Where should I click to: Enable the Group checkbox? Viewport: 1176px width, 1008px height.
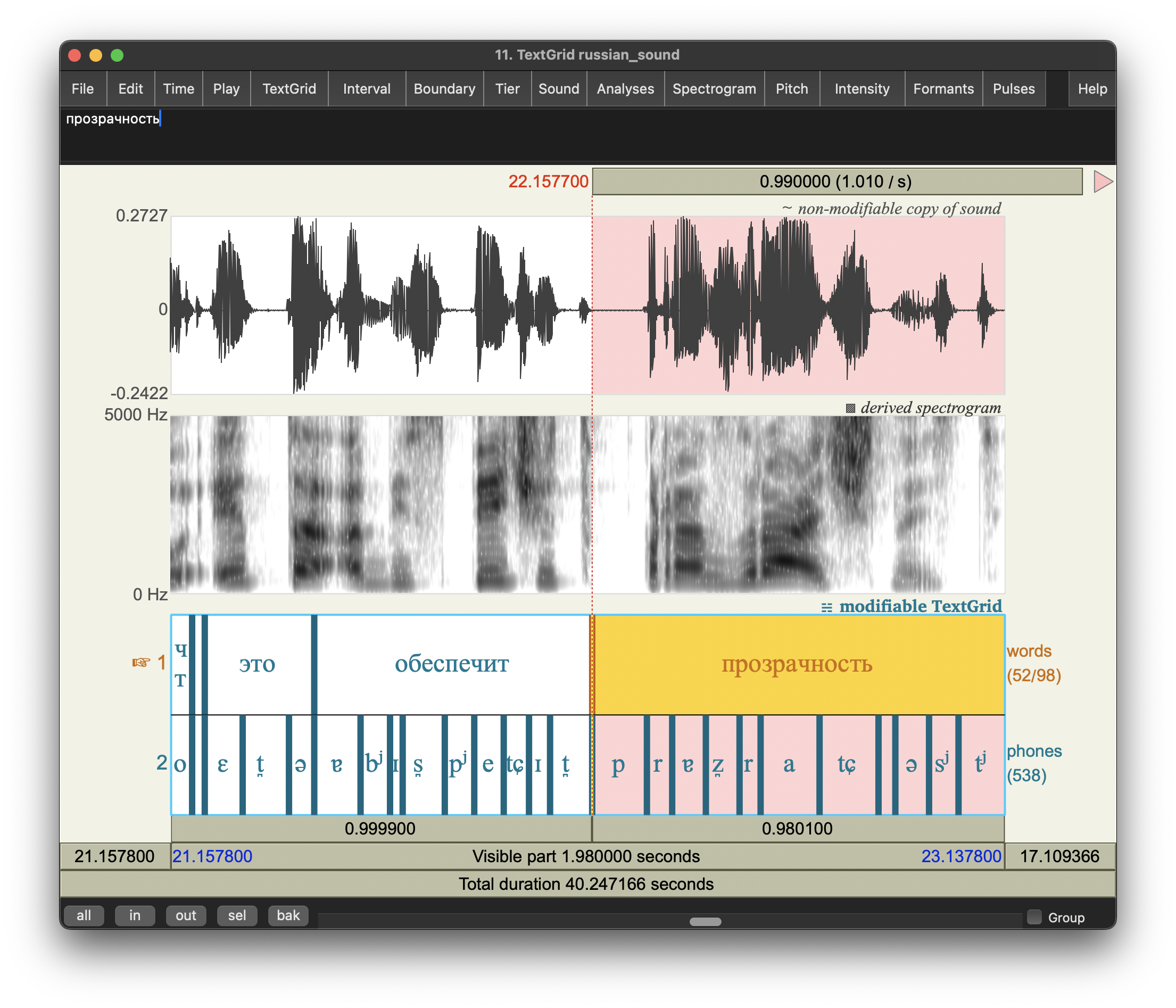[x=1034, y=917]
